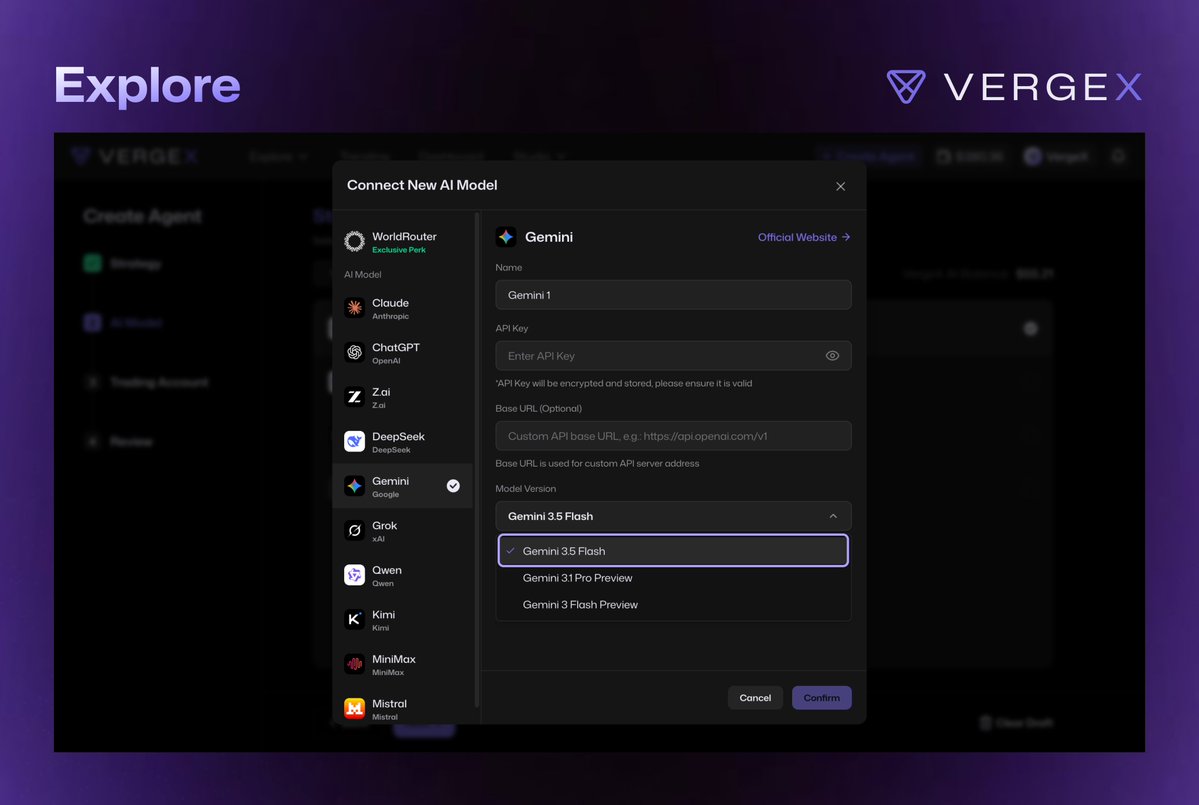Click the Gemini sparkle icon in sidebar
Screen dimensions: 1199x805
tap(354, 485)
